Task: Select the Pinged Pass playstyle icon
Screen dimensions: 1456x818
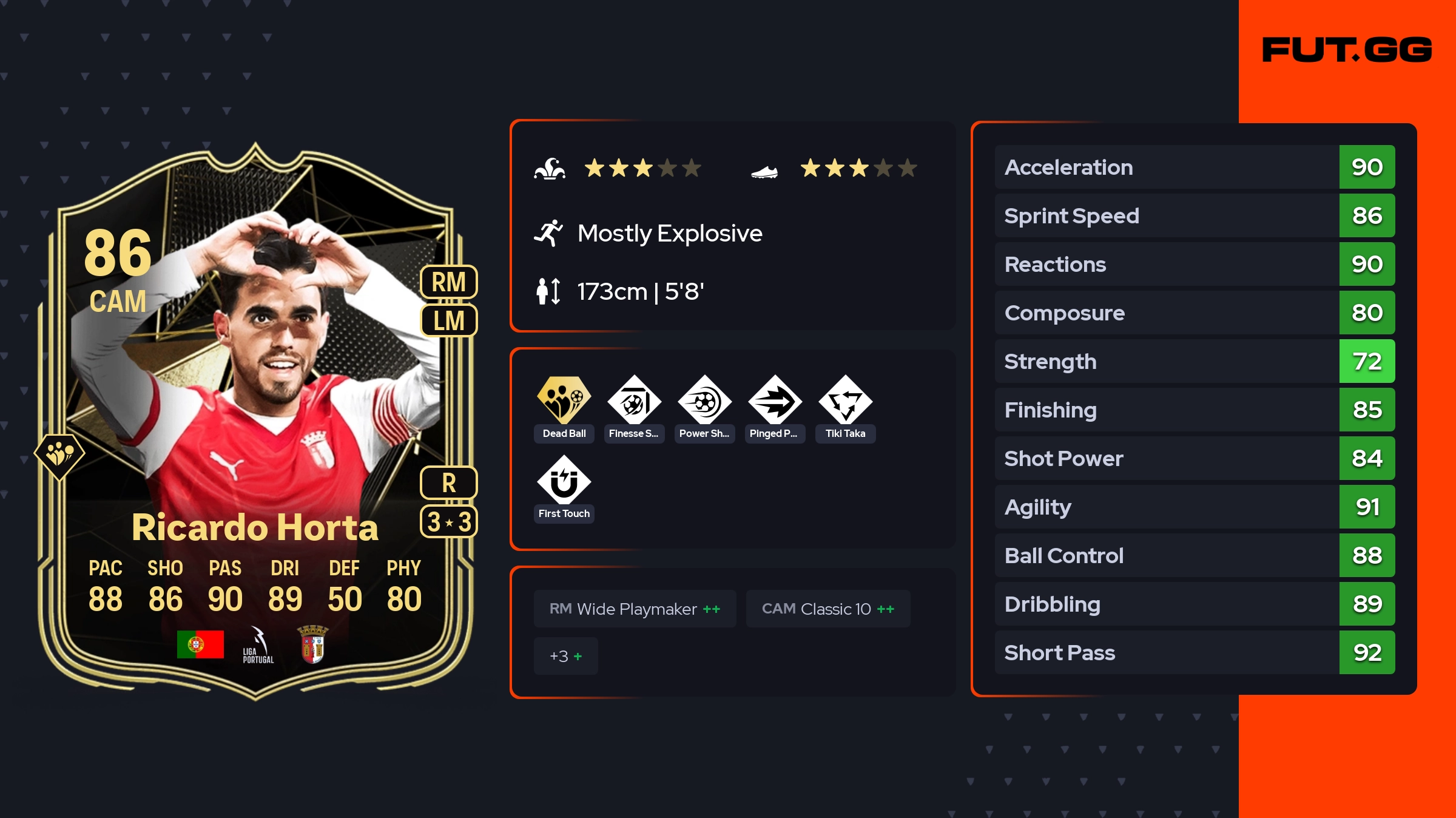Action: tap(775, 401)
